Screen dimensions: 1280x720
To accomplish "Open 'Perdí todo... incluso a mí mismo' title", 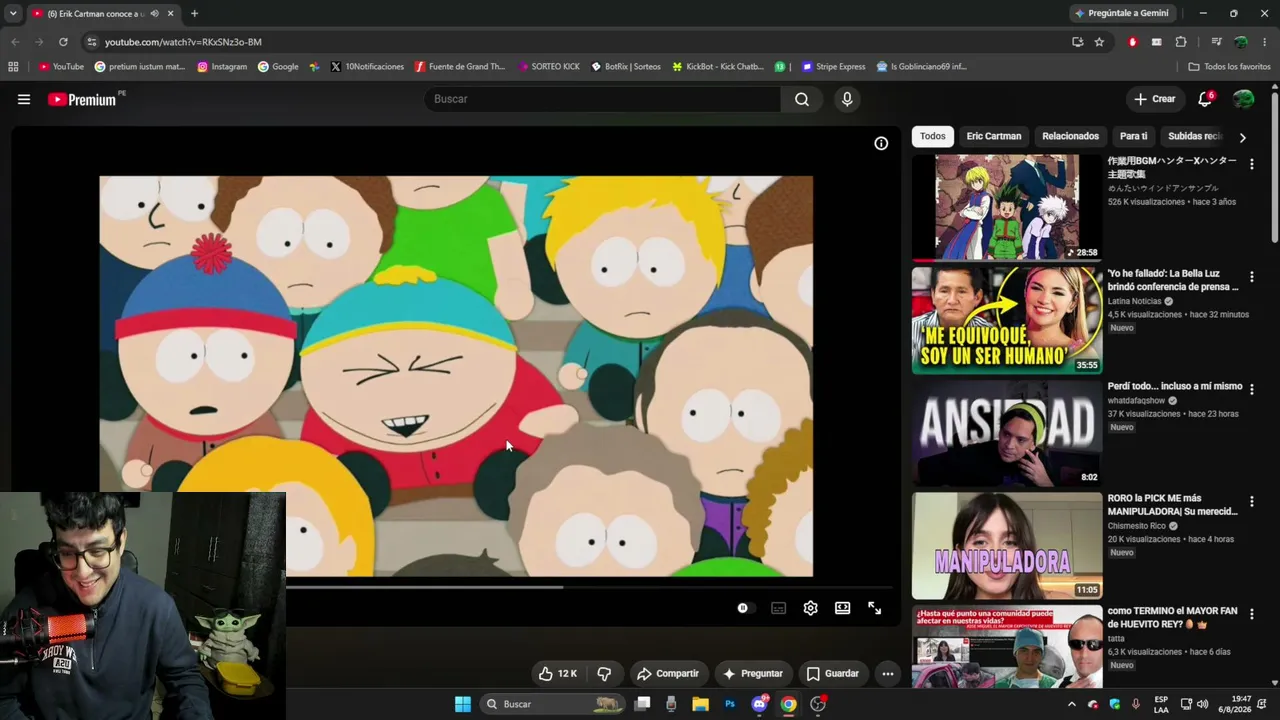I will click(1175, 386).
